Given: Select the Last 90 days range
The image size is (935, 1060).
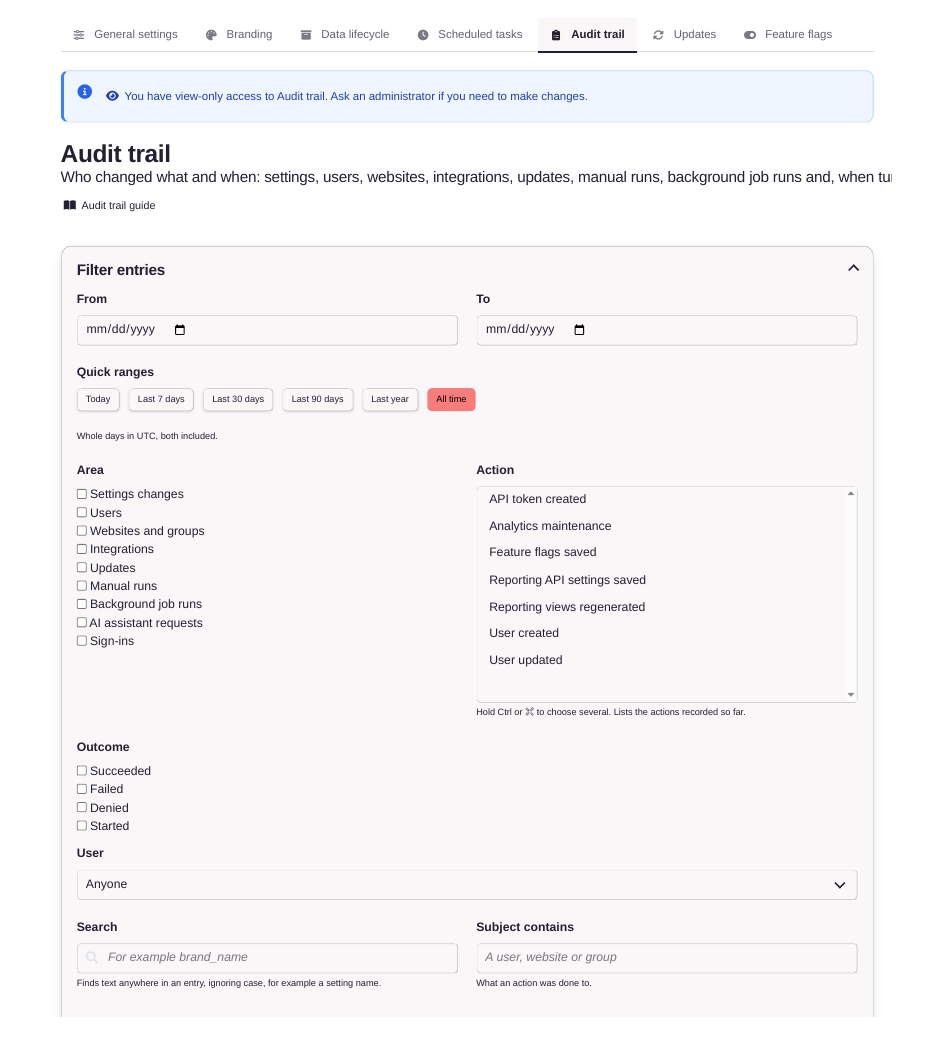Looking at the screenshot, I should 318,400.
